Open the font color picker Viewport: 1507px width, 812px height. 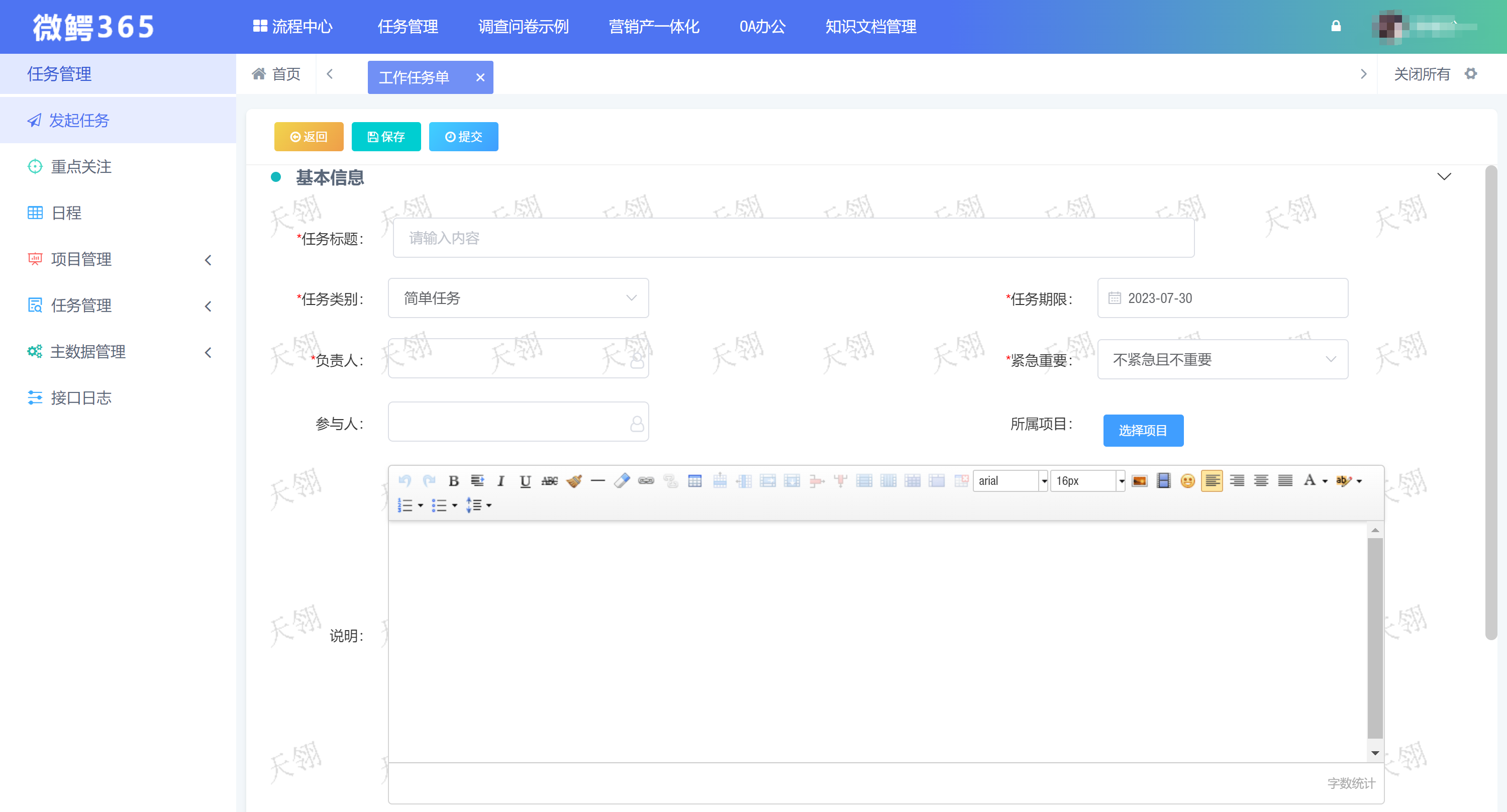1314,481
